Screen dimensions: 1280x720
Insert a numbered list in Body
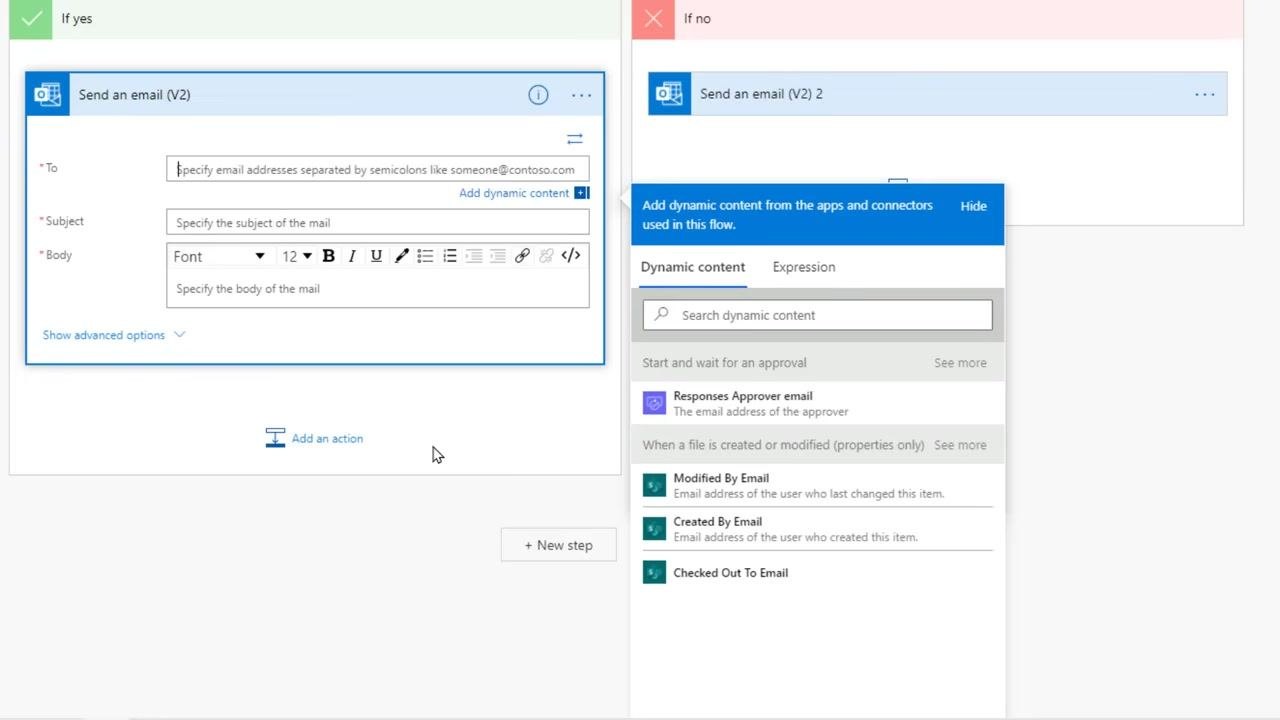(450, 256)
